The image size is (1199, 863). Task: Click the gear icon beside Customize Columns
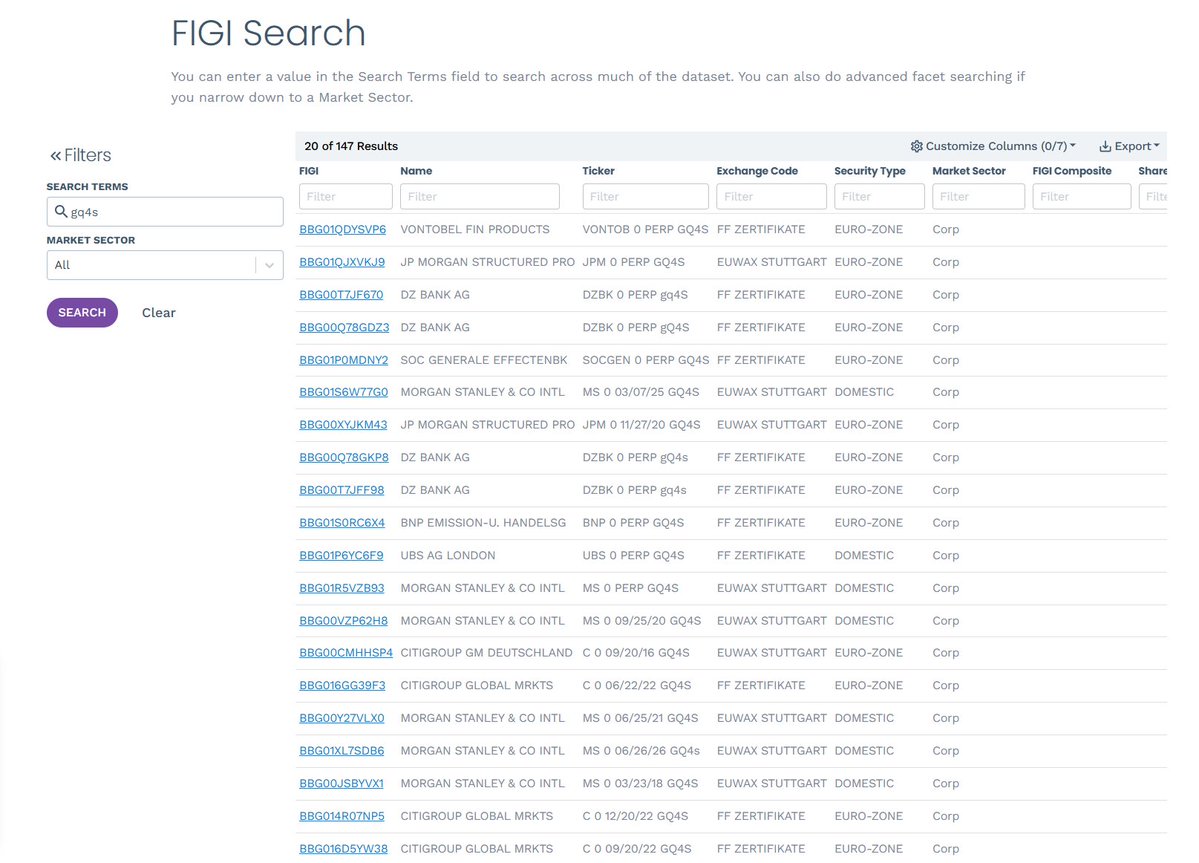coord(916,146)
